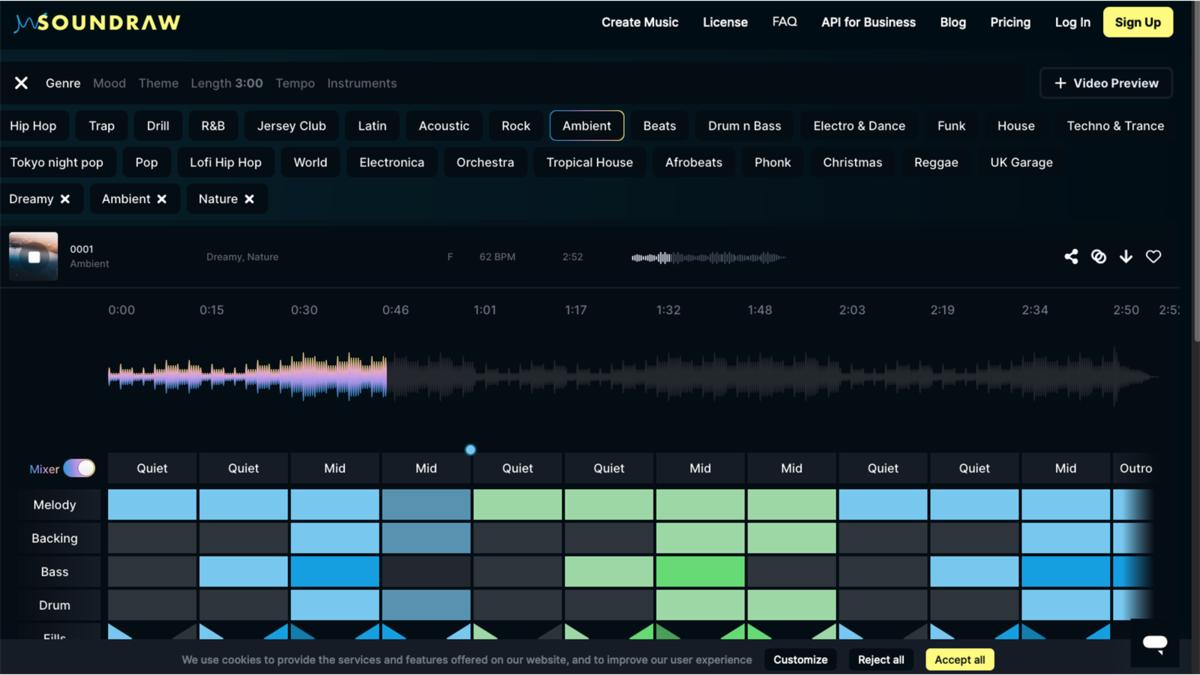Remove the Nature tag filter
1200x675 pixels.
tap(249, 199)
